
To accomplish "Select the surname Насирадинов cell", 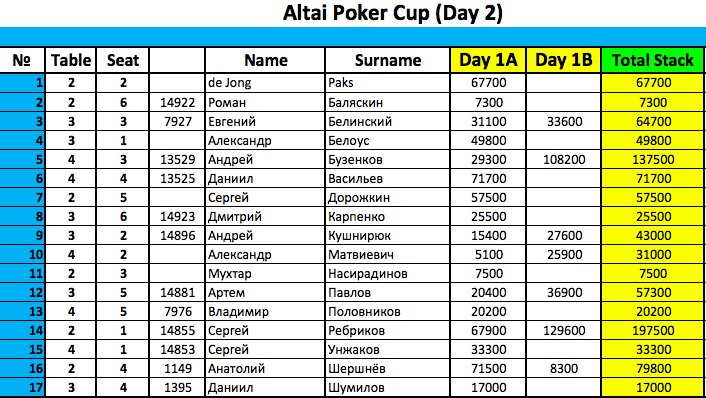I will pyautogui.click(x=387, y=273).
